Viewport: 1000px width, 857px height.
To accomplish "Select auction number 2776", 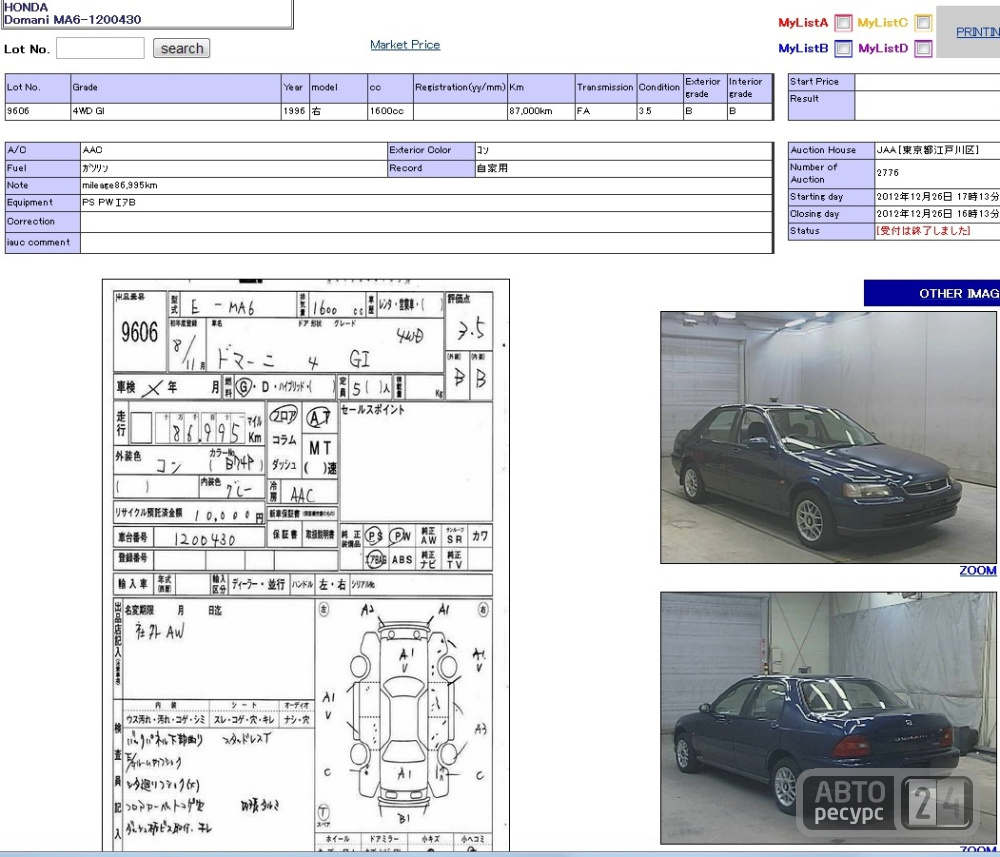I will tap(887, 173).
